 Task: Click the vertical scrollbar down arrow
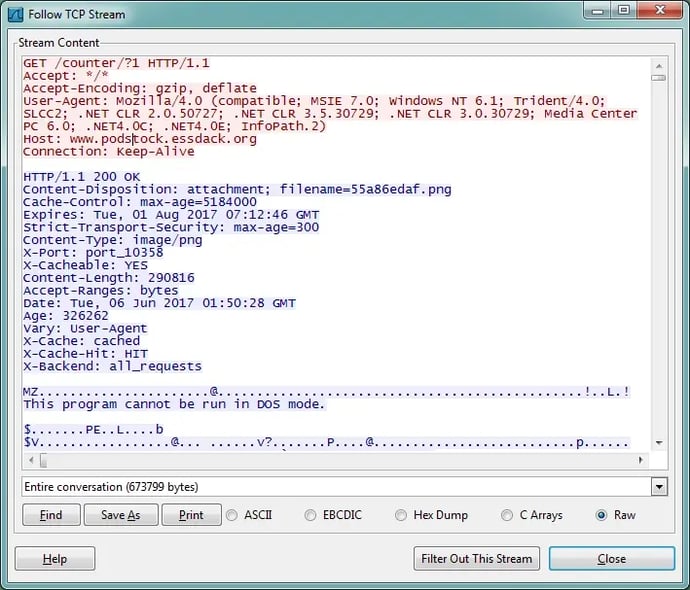tap(659, 443)
